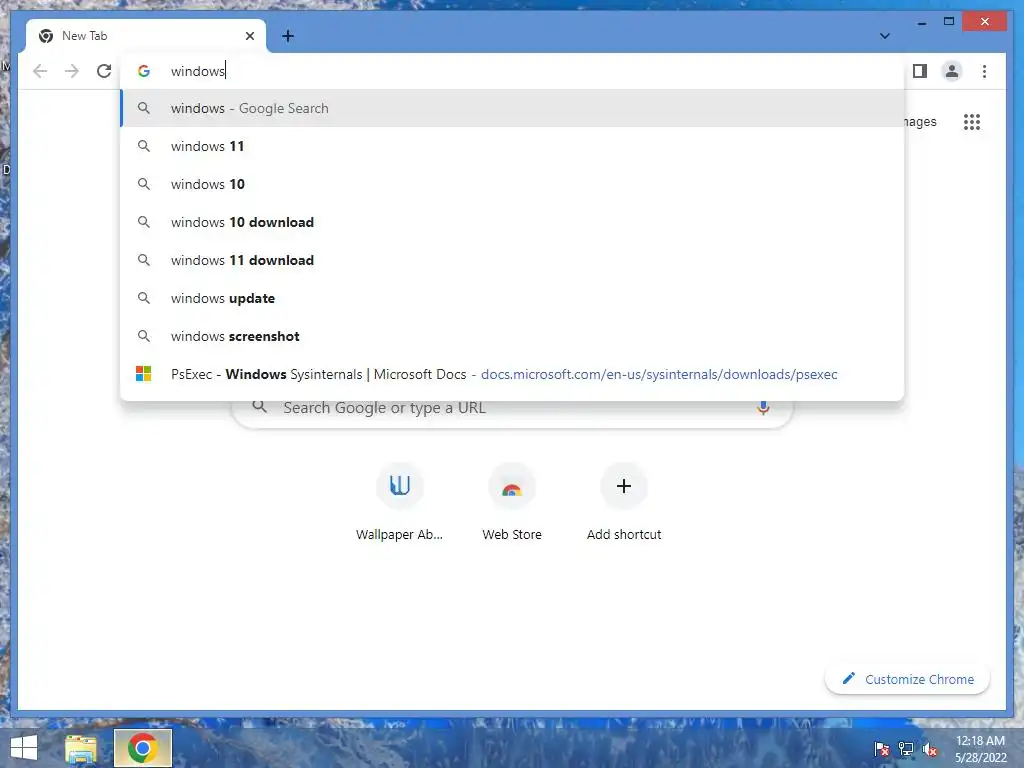Open the profile avatar icon
This screenshot has width=1024, height=768.
(952, 71)
